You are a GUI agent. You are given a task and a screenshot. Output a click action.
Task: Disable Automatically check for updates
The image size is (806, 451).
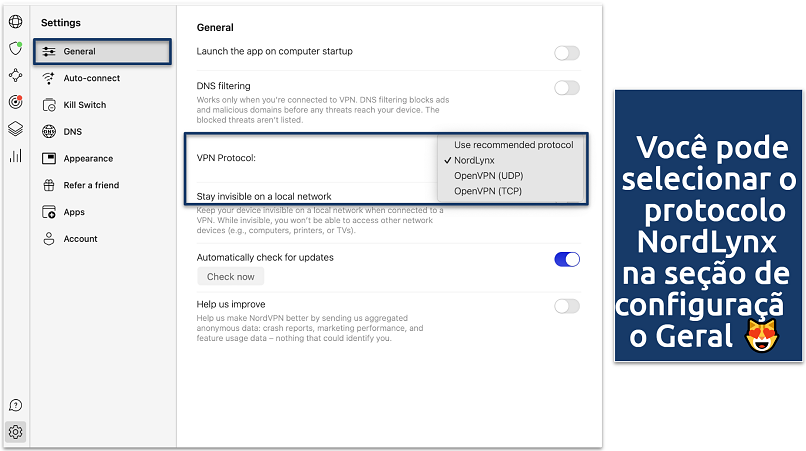pyautogui.click(x=566, y=259)
